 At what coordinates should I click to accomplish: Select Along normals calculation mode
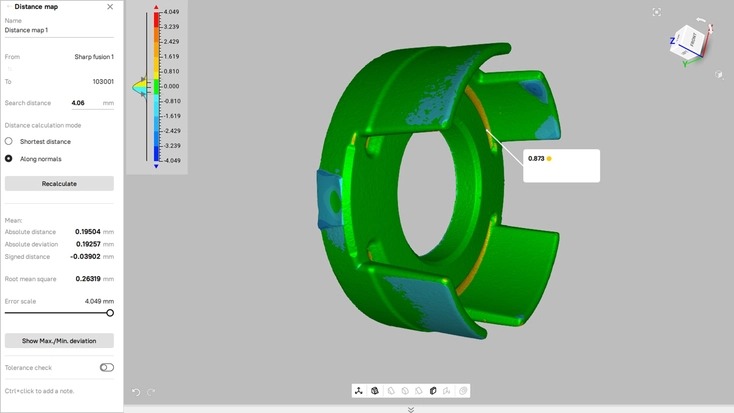click(9, 158)
